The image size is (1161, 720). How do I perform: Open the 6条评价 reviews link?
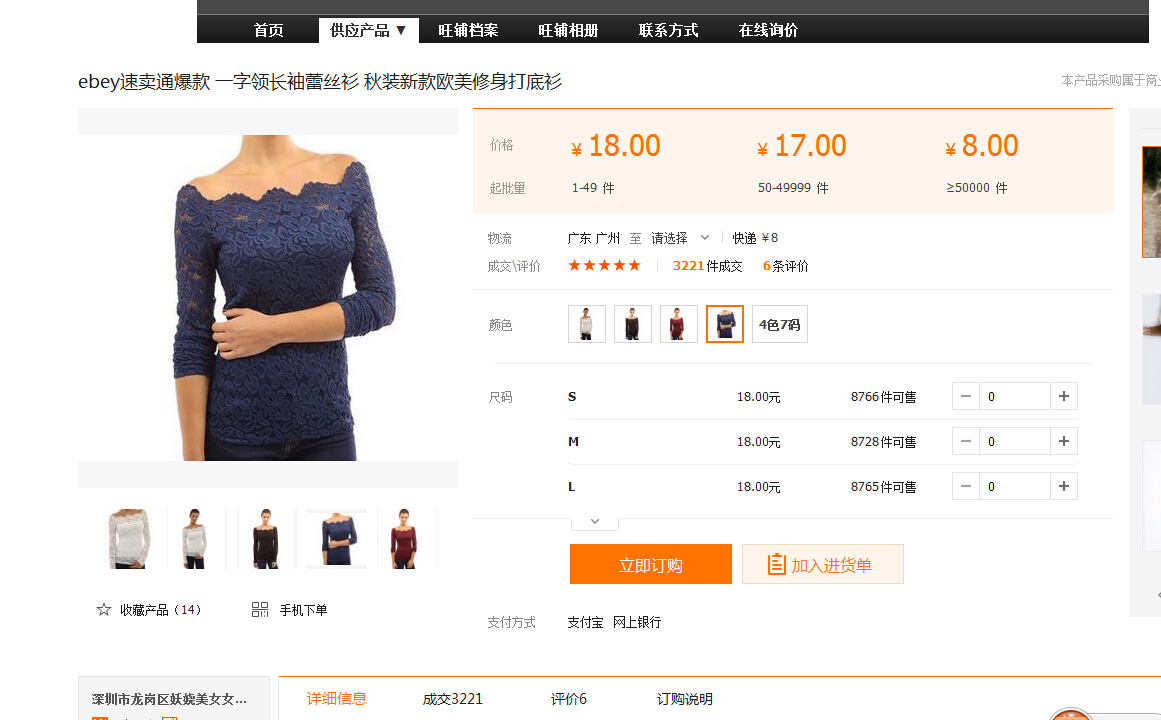coord(786,266)
